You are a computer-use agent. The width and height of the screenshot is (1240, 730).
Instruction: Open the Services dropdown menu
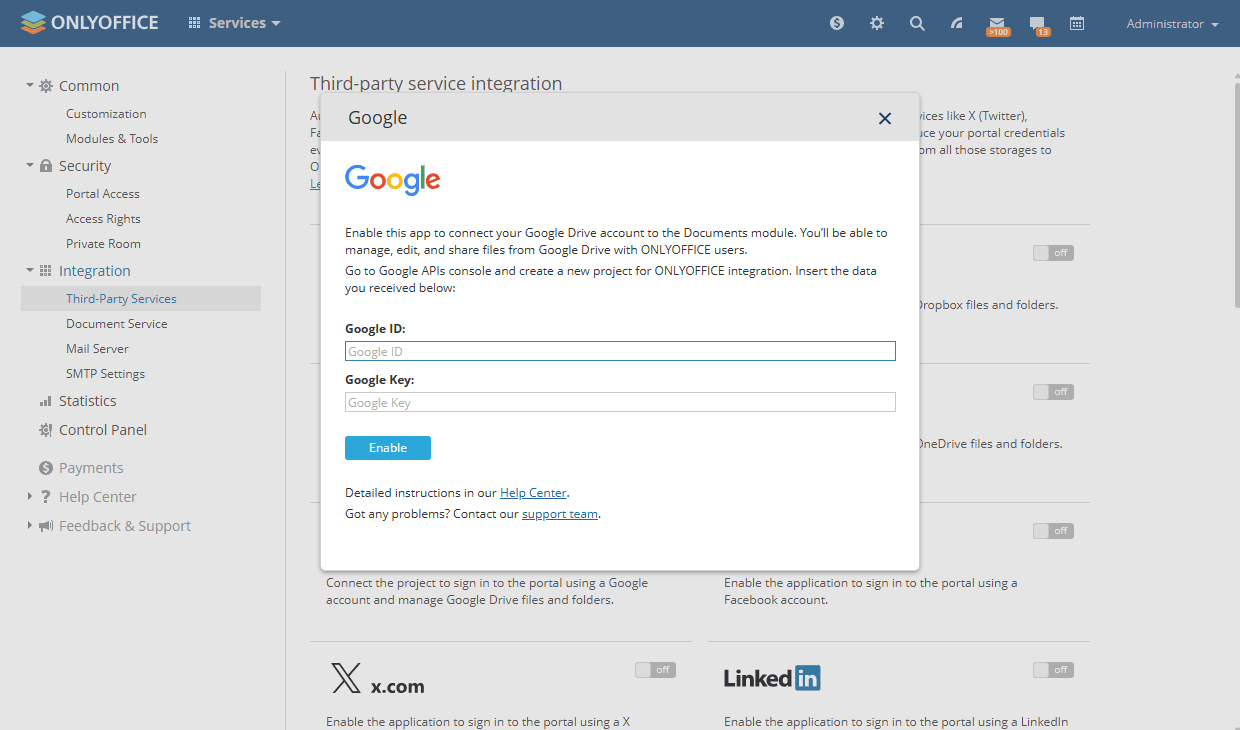click(235, 23)
